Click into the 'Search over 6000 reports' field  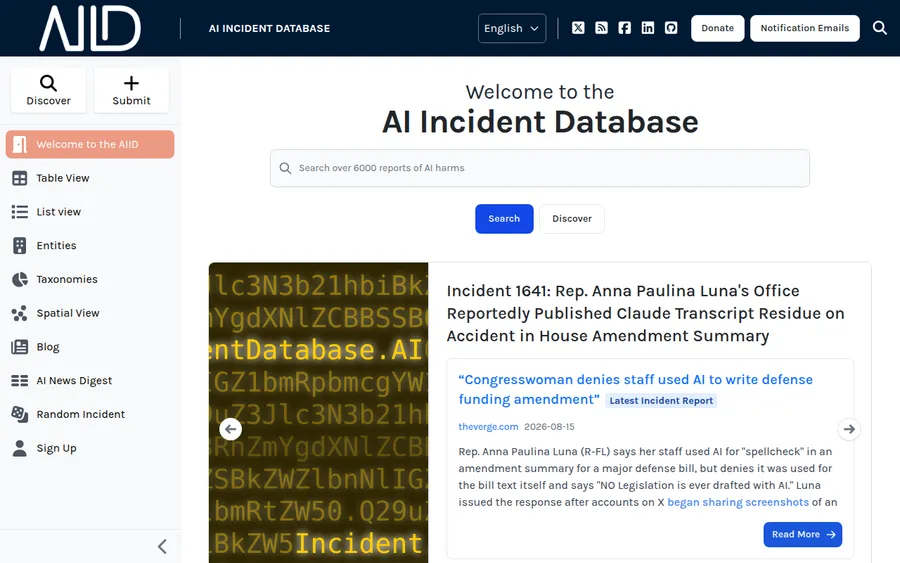[540, 168]
